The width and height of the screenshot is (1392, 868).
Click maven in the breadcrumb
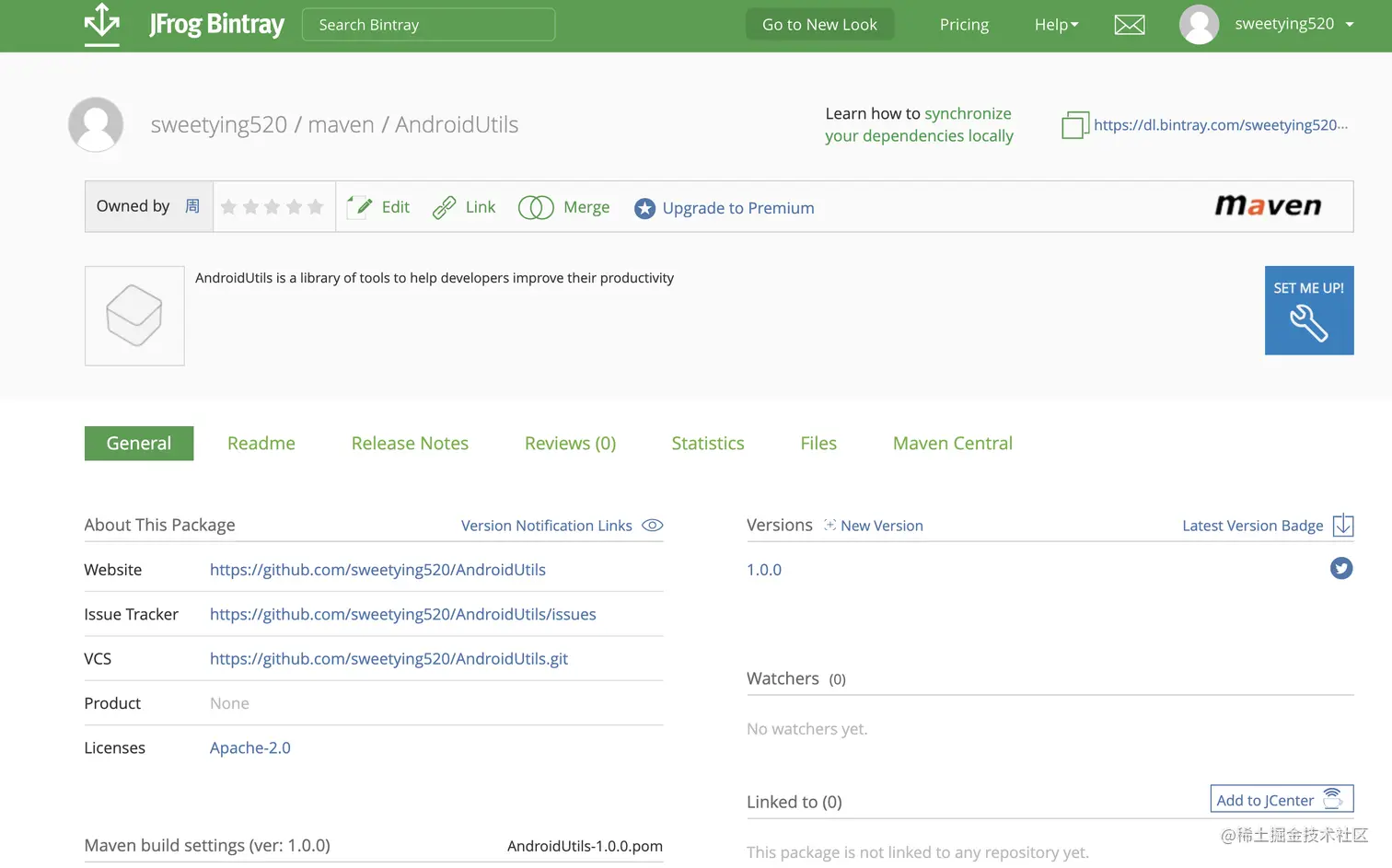click(341, 125)
